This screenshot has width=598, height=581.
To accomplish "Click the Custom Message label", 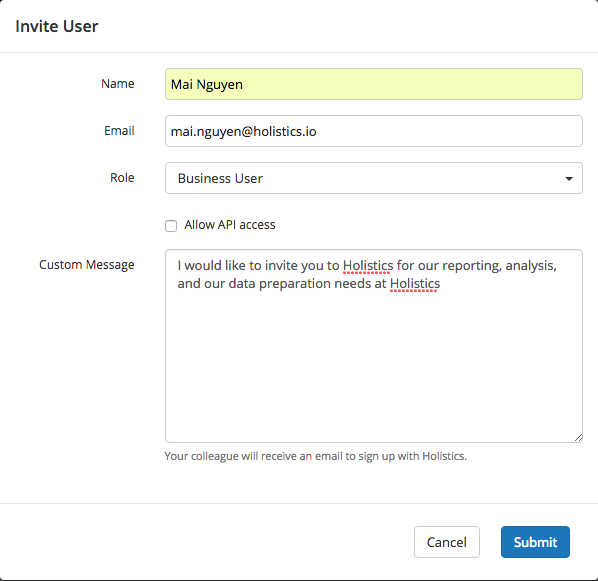I will [87, 264].
